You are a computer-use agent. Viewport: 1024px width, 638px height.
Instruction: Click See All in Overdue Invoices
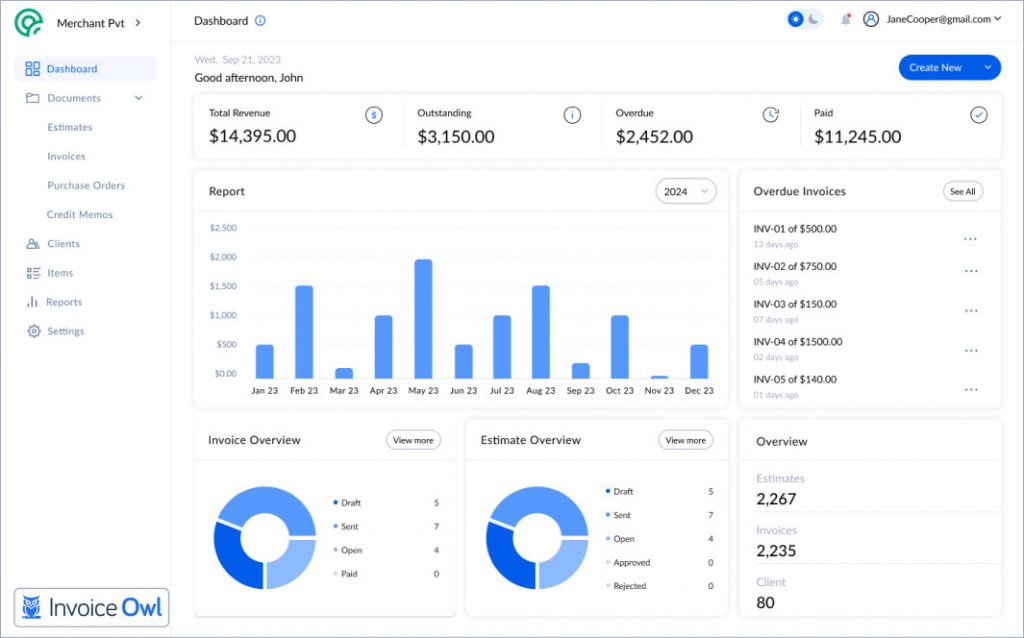tap(962, 192)
